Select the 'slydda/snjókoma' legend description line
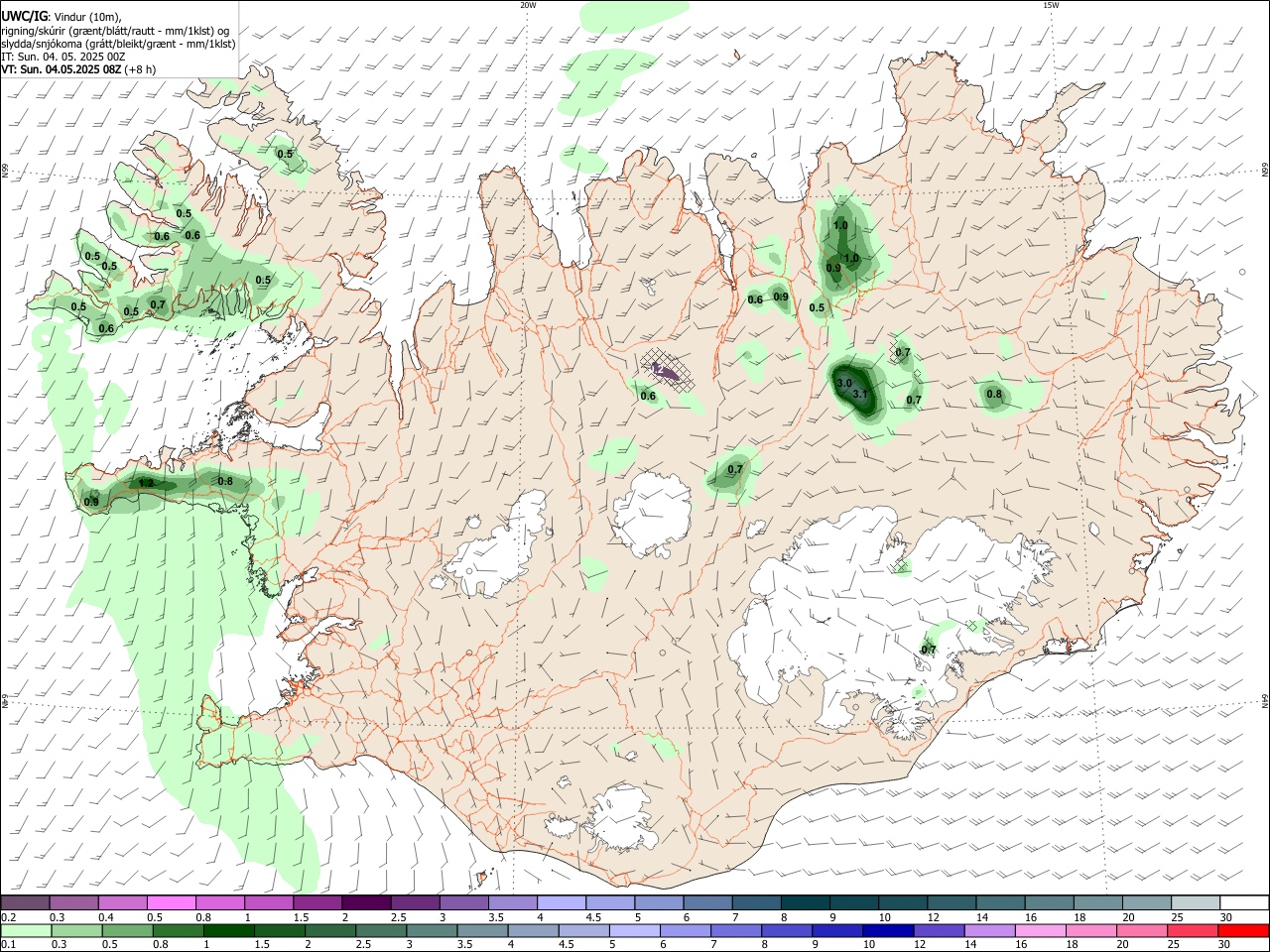This screenshot has width=1270, height=952. click(118, 44)
